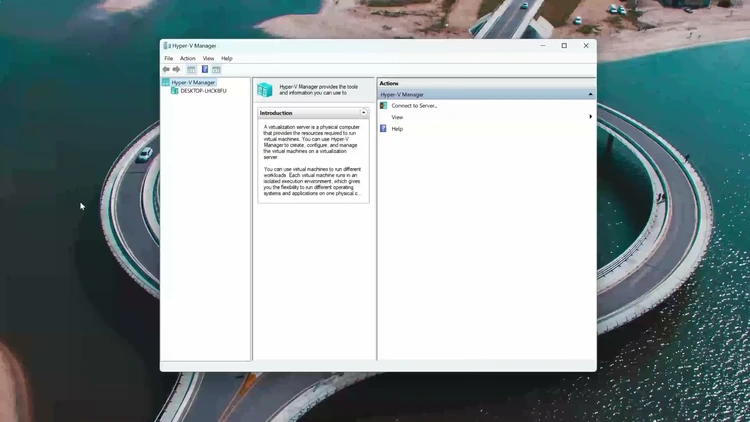This screenshot has width=750, height=422.
Task: Open the Action menu
Action: click(188, 58)
